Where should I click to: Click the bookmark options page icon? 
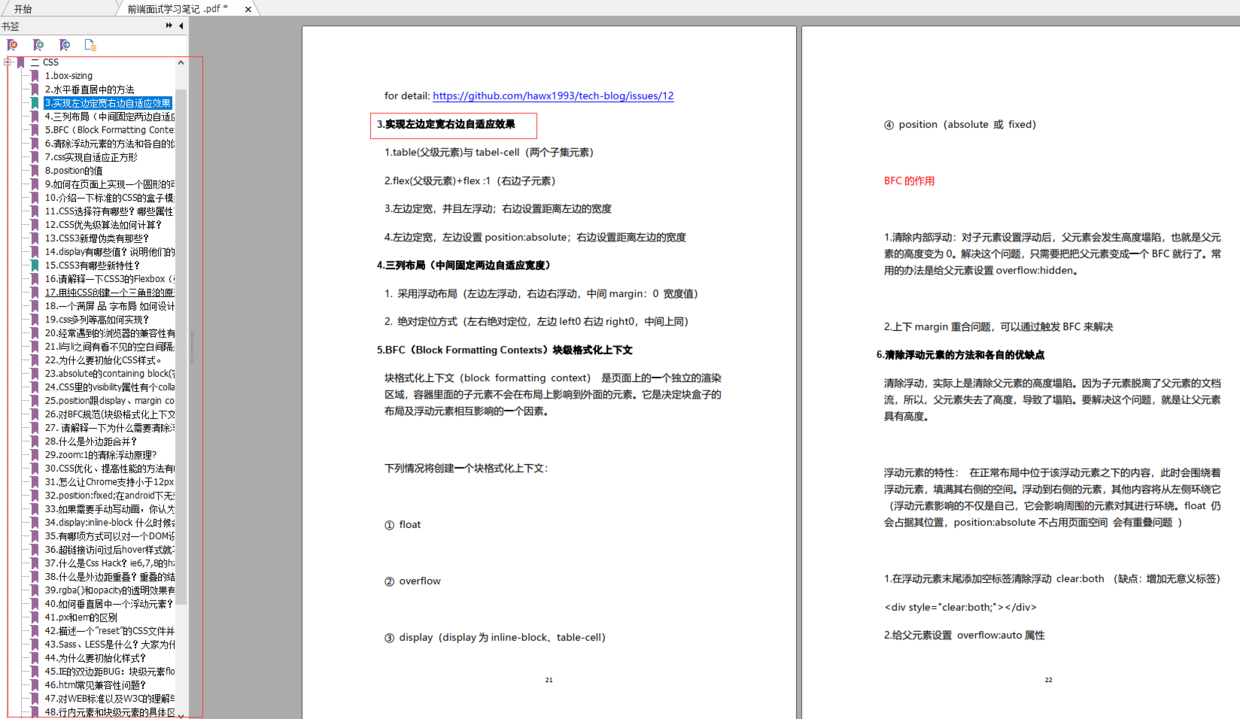[x=90, y=45]
